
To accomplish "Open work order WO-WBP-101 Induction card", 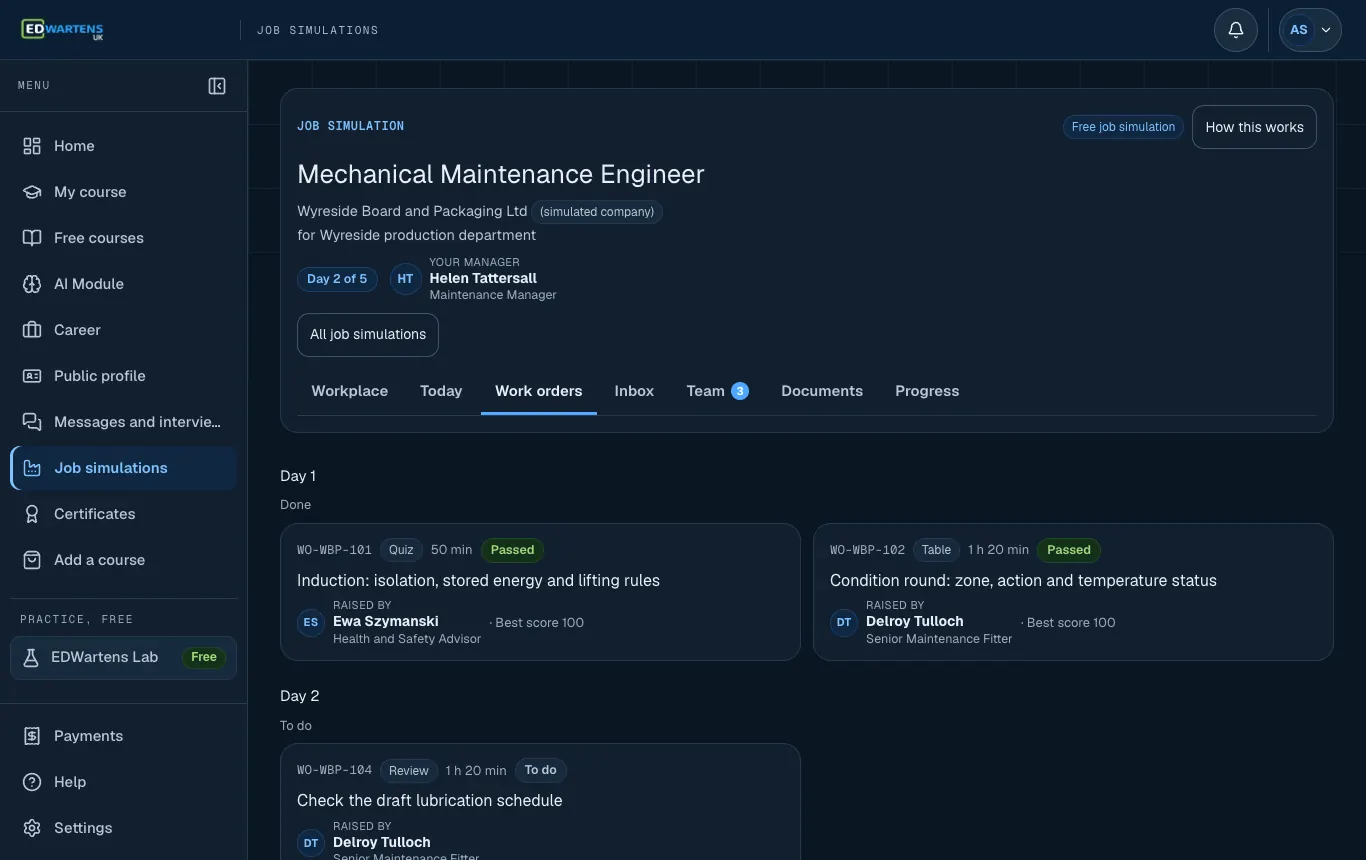I will pos(540,592).
